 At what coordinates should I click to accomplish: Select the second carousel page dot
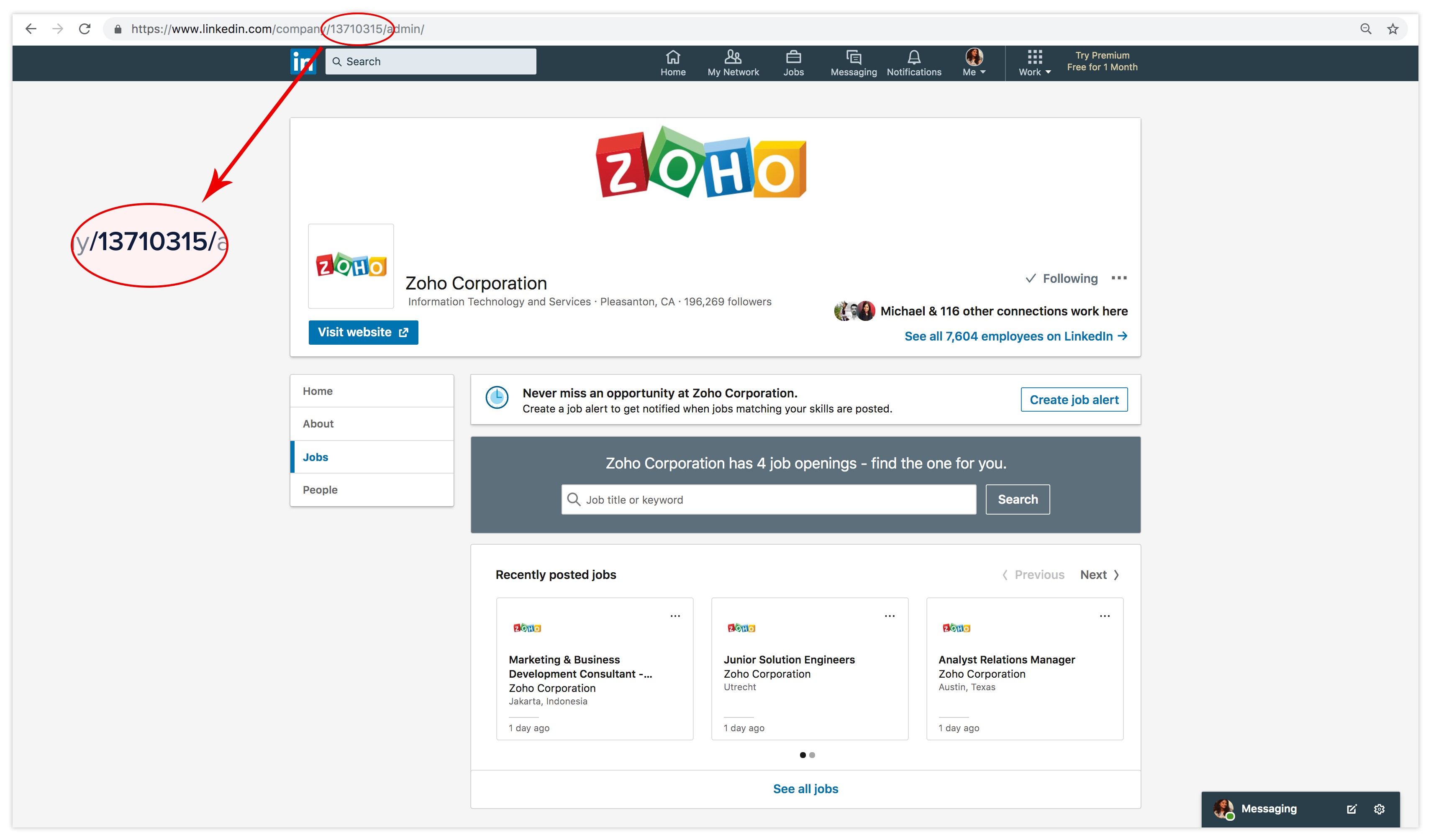click(x=812, y=755)
